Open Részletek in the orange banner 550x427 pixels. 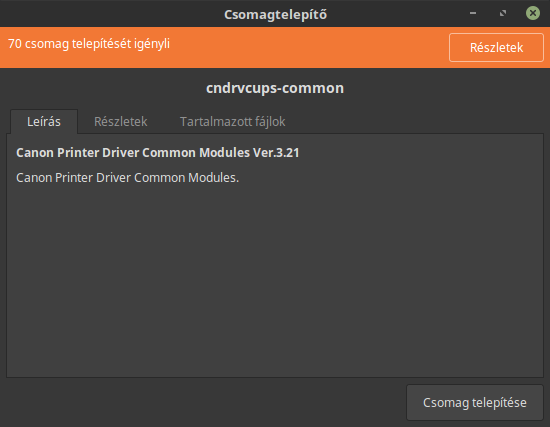tap(496, 47)
